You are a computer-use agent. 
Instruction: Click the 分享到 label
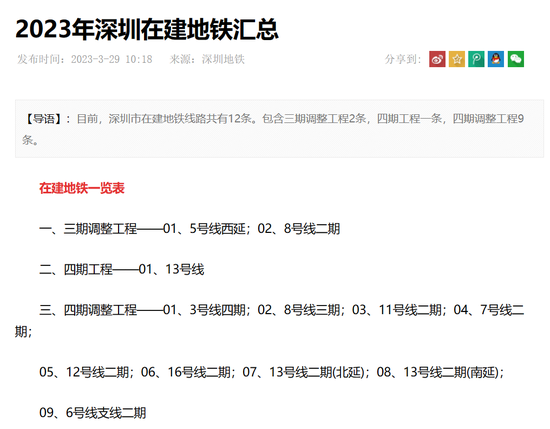tap(403, 59)
